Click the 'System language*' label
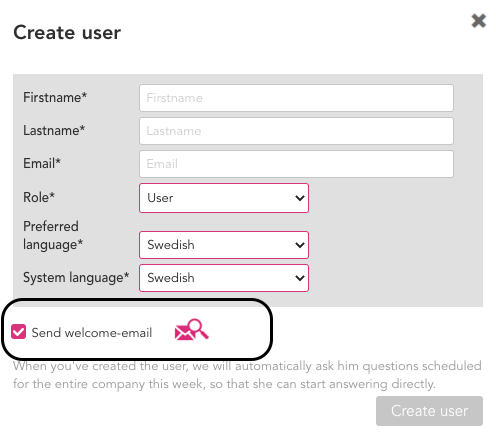 [x=76, y=278]
